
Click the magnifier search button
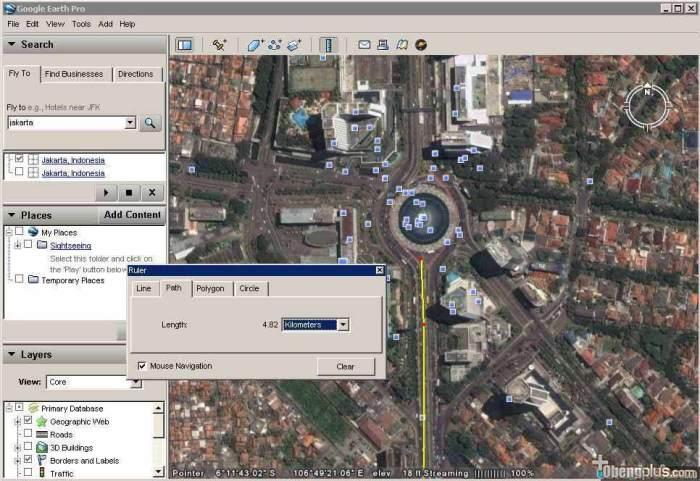[x=150, y=123]
